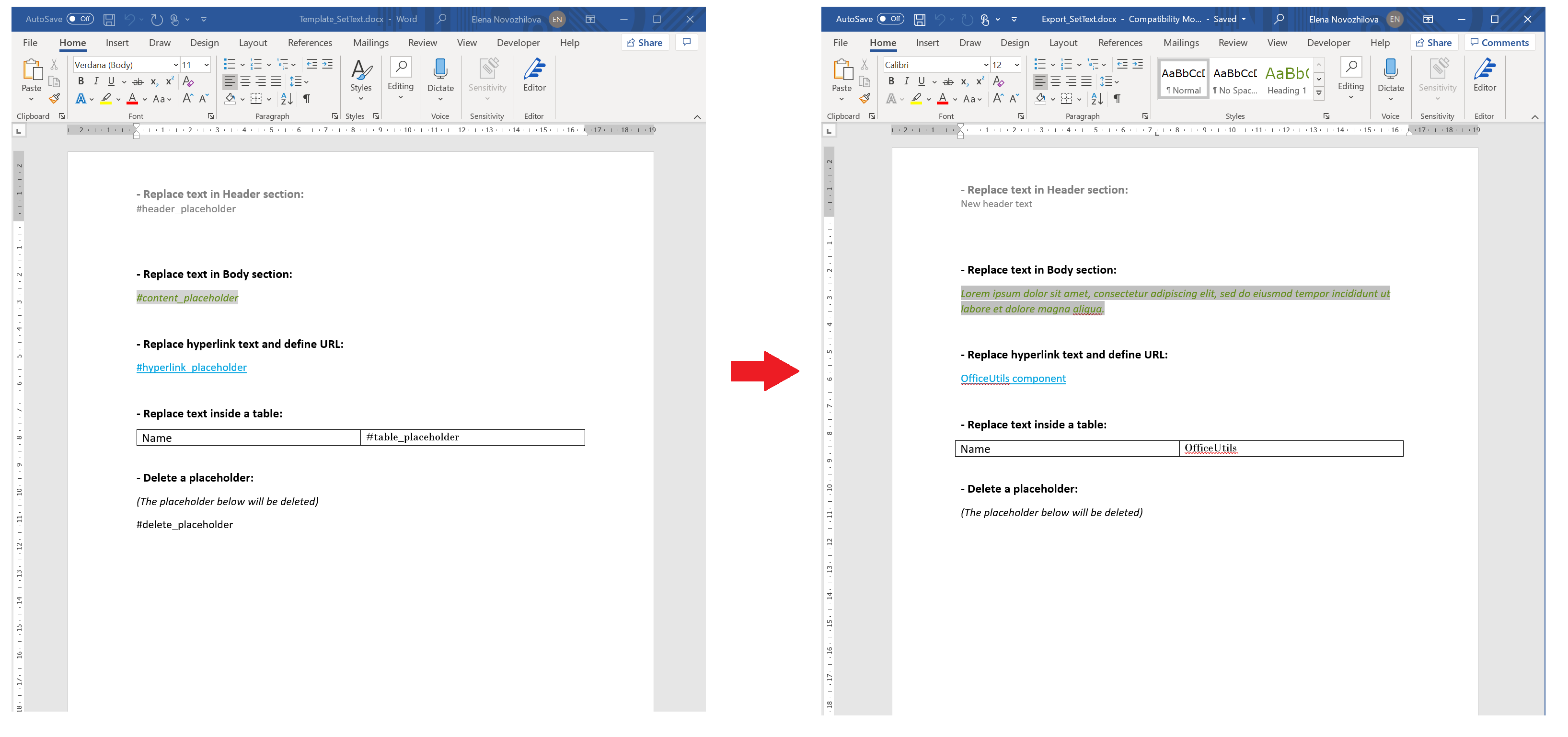Click font color red A in left window
This screenshot has width=1568, height=737.
132,99
